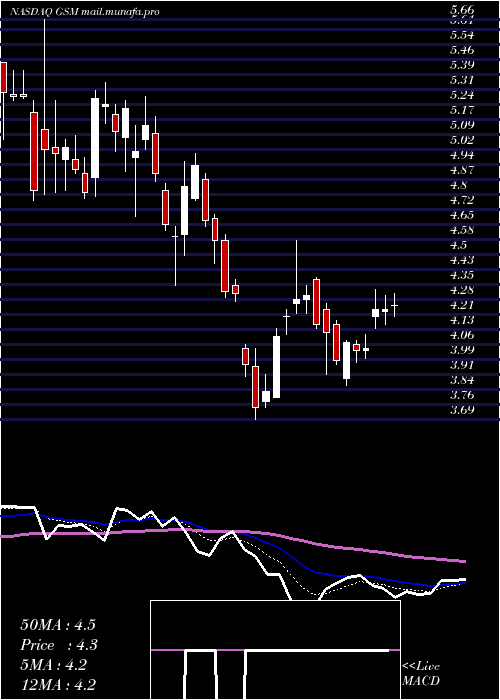Click the 5.54 price axis label
This screenshot has height=700, width=500.
pyautogui.click(x=462, y=35)
